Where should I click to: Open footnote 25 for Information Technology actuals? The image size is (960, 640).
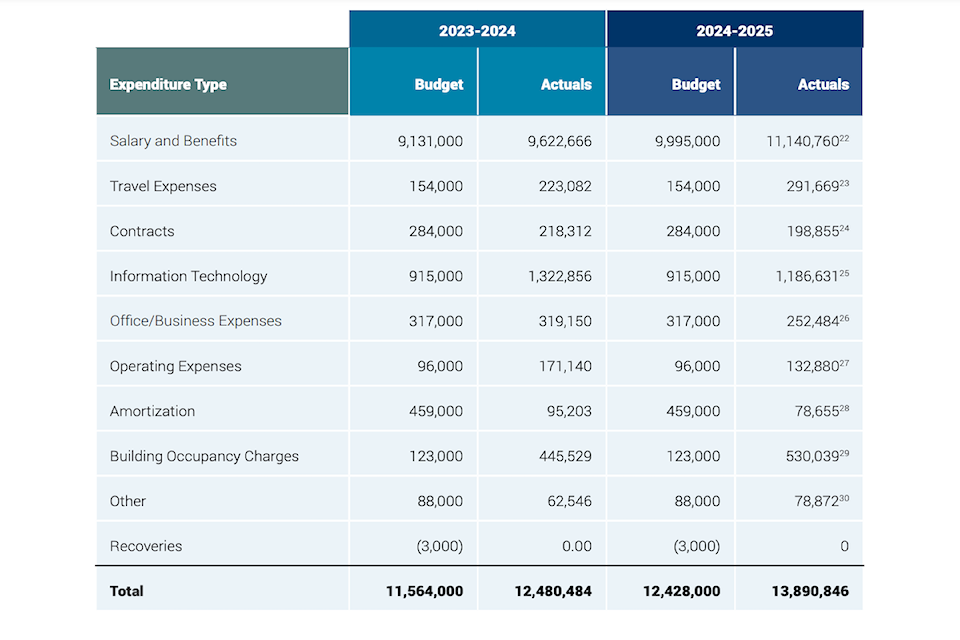[x=845, y=273]
